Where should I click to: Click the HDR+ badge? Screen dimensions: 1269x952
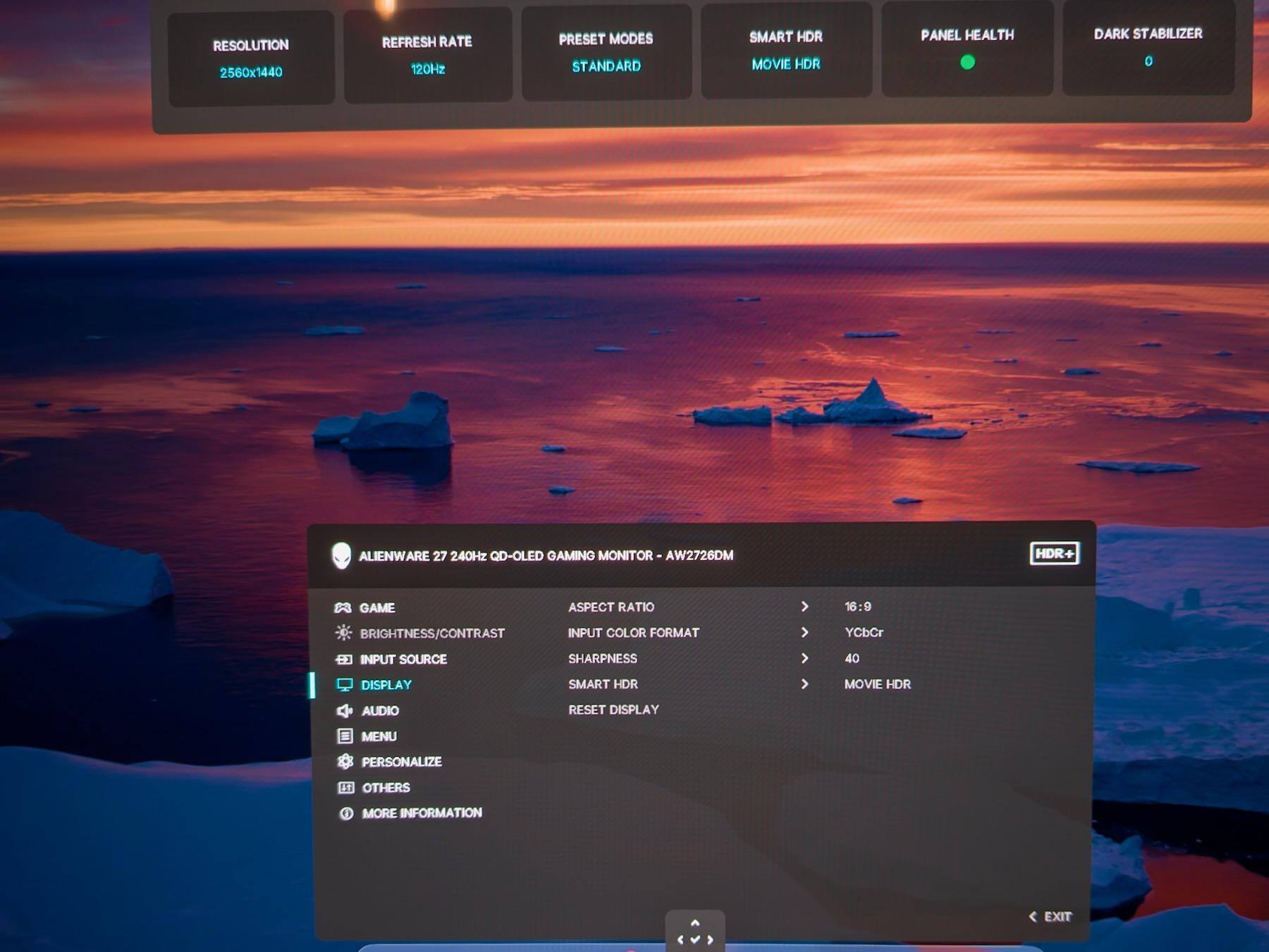point(1054,553)
